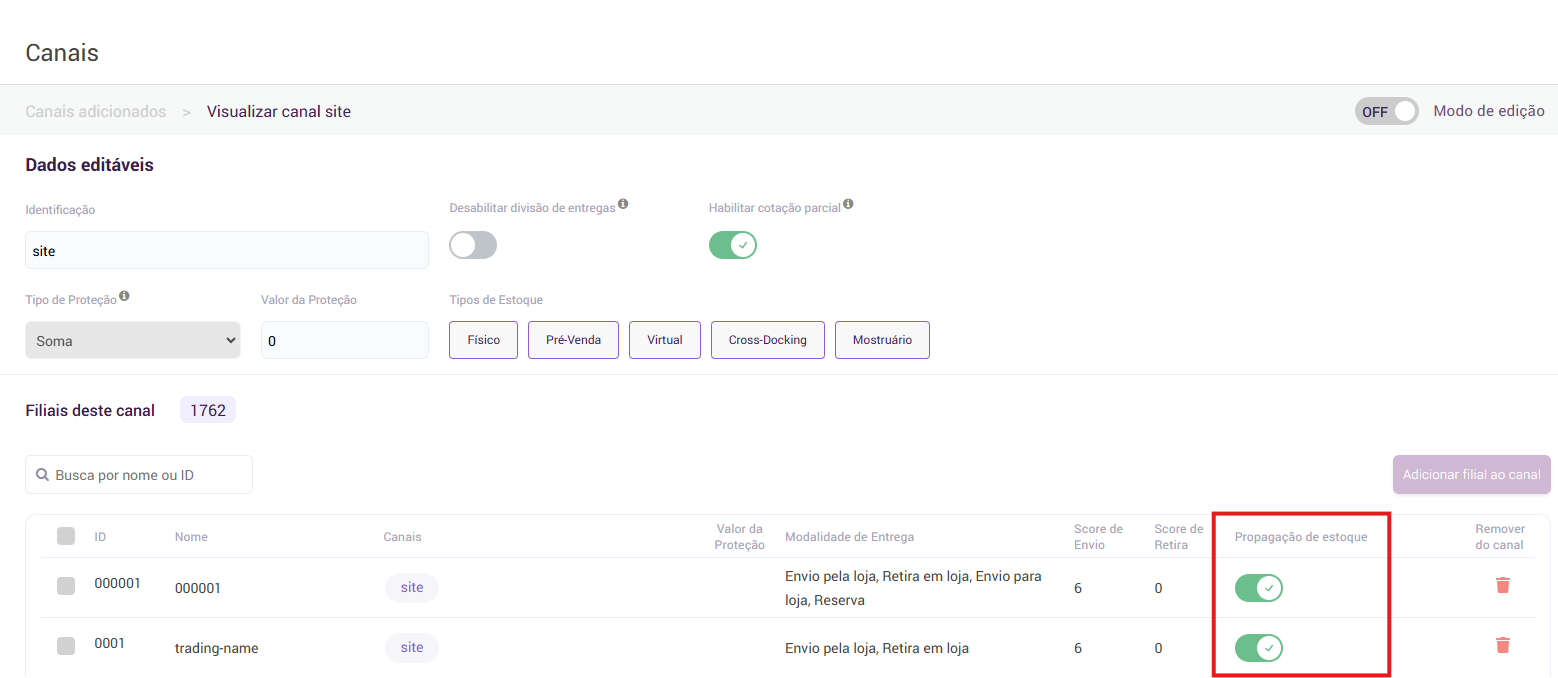
Task: Go back to Canais adicionados breadcrumb
Action: pyautogui.click(x=96, y=111)
